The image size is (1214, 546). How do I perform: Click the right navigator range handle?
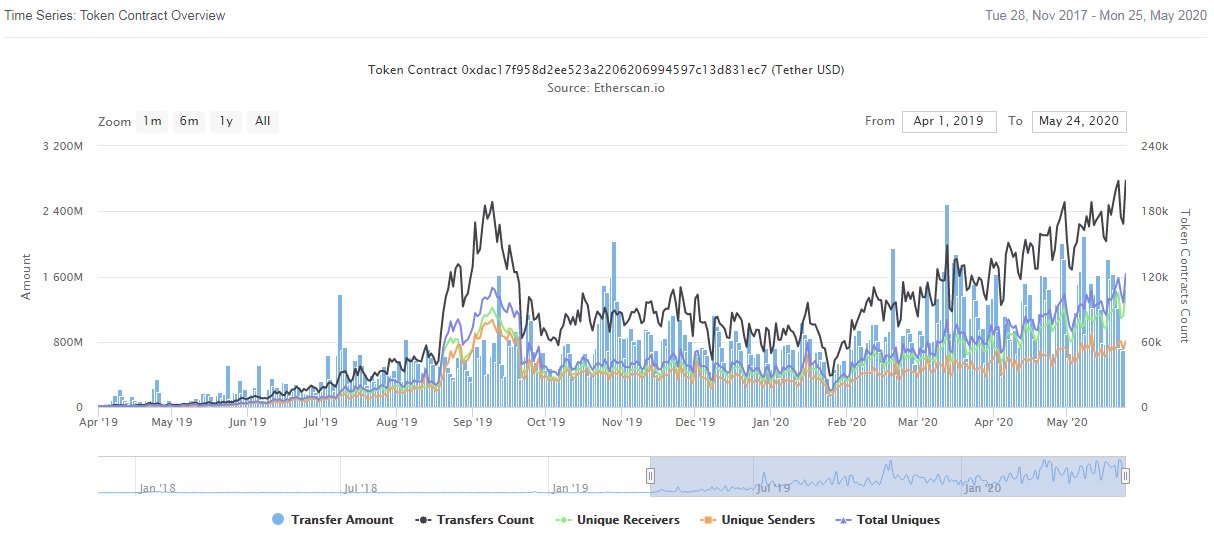(x=1125, y=476)
